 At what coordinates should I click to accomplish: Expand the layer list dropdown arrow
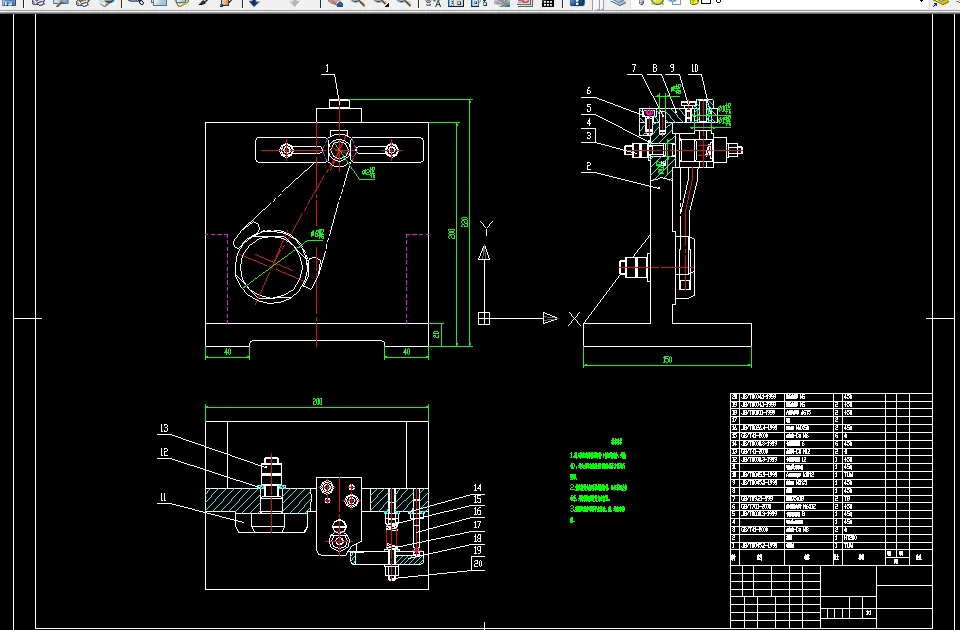(921, 2)
